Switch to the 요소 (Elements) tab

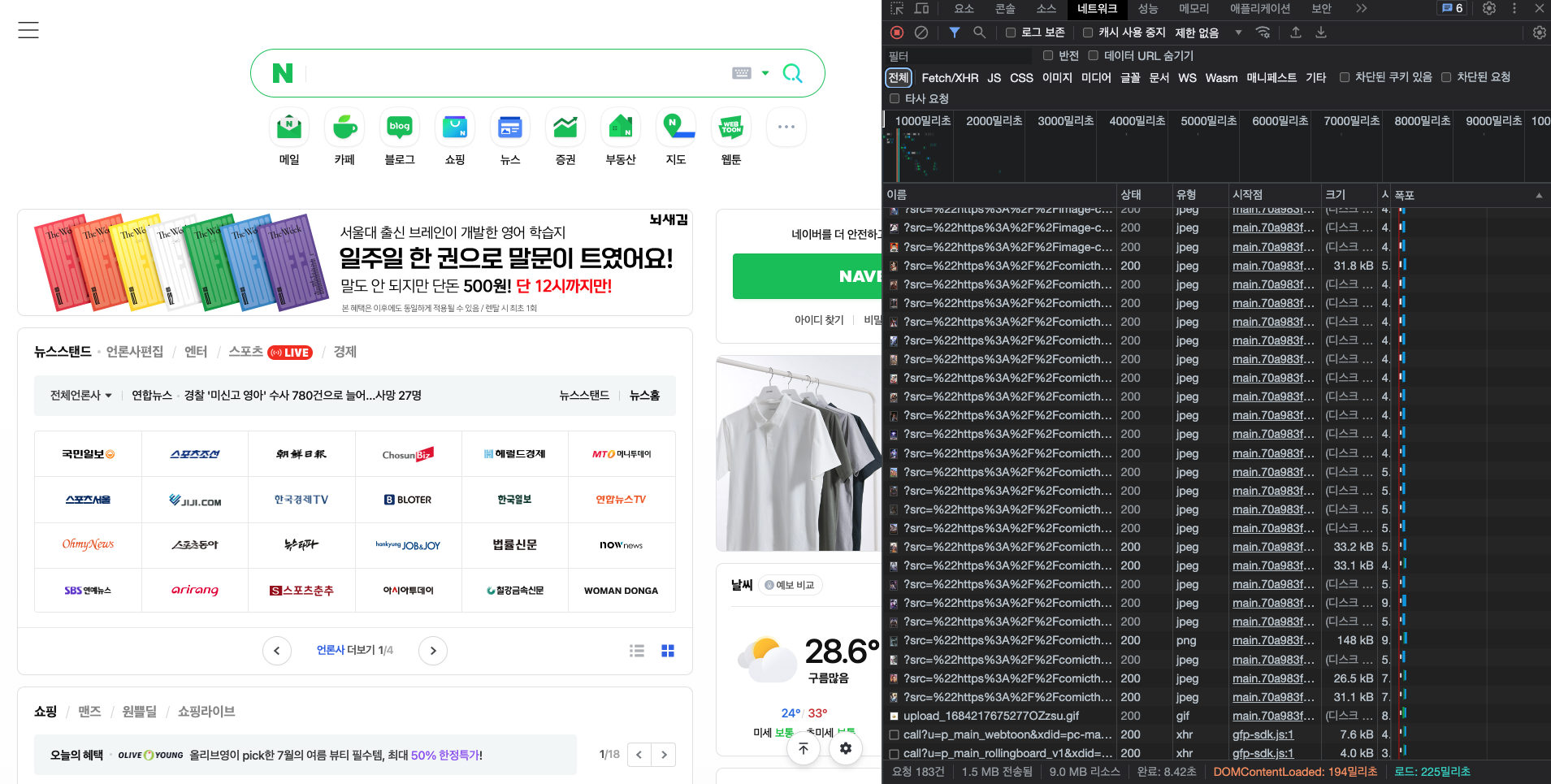pos(964,8)
